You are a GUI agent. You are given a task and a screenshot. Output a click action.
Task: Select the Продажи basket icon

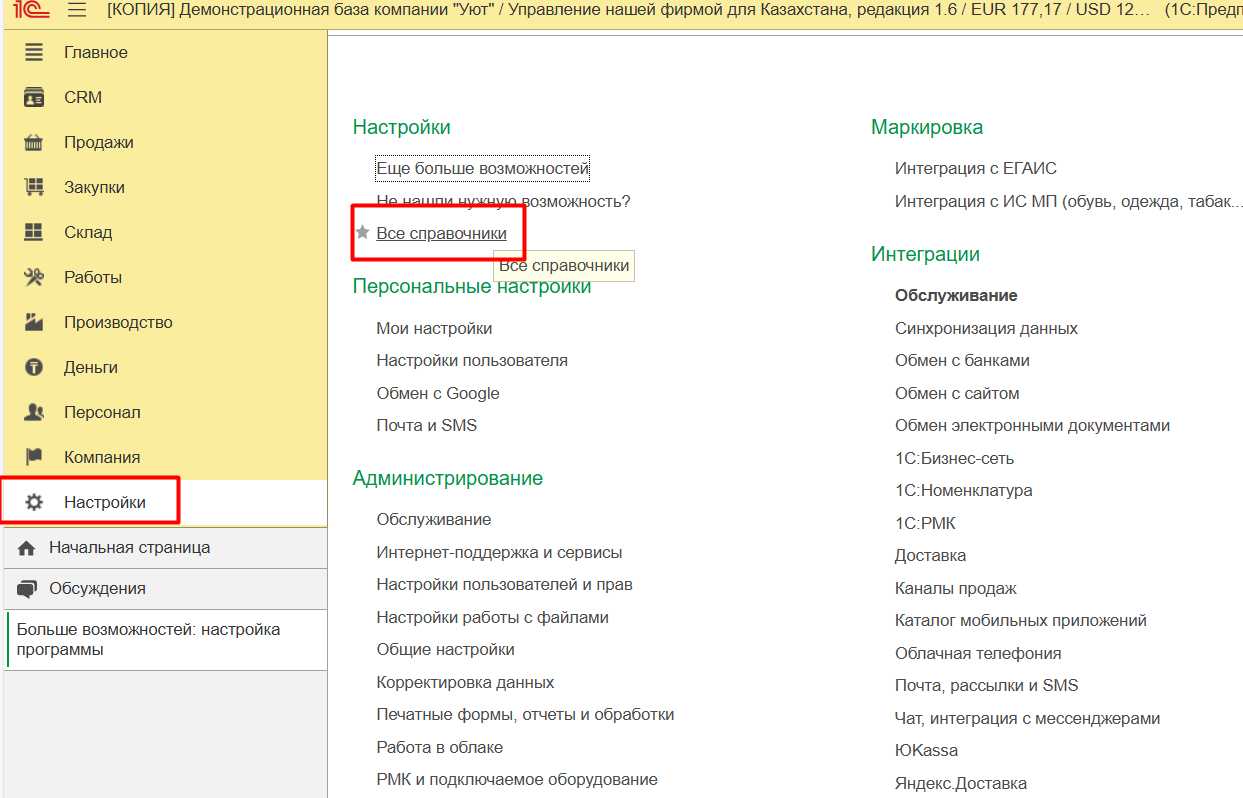[34, 142]
